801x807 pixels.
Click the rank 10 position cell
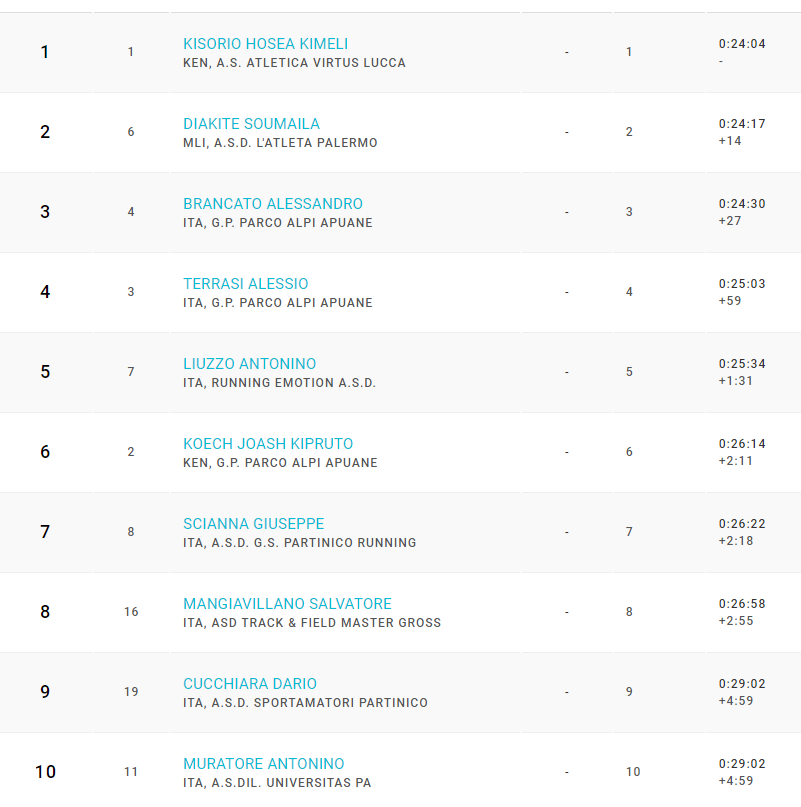coord(45,771)
